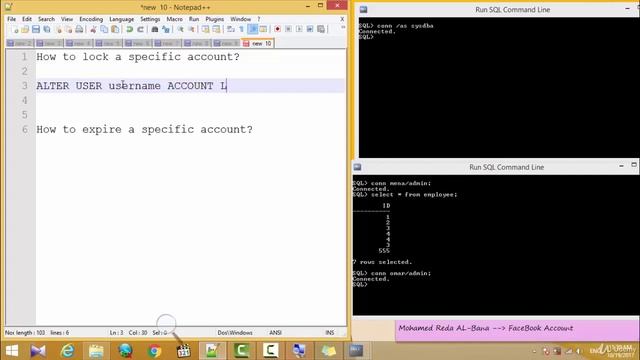Click the Save Recorded Macro icon
640x360 pixels.
[x=321, y=29]
